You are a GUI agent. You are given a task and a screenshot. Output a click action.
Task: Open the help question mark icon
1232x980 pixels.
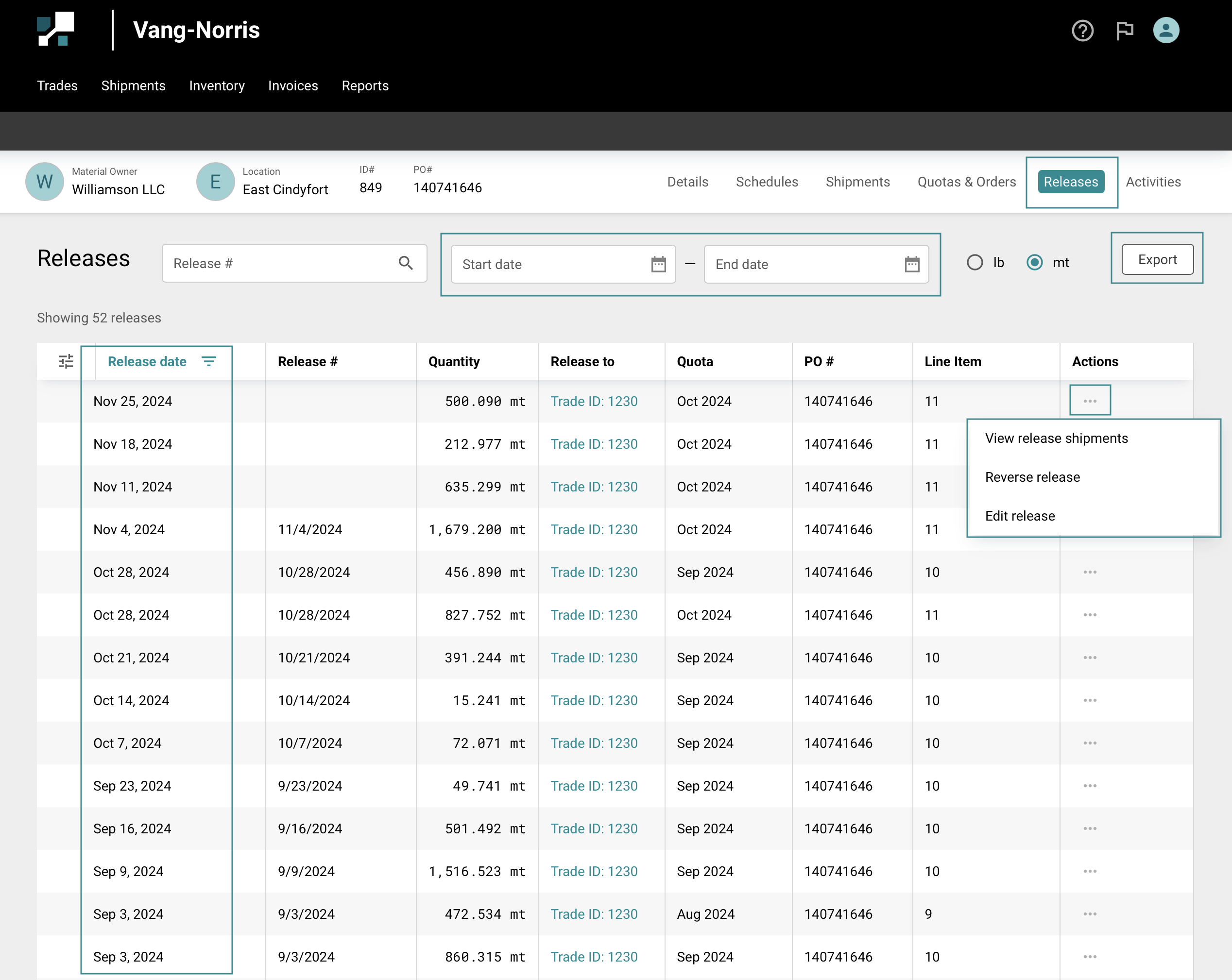1082,30
